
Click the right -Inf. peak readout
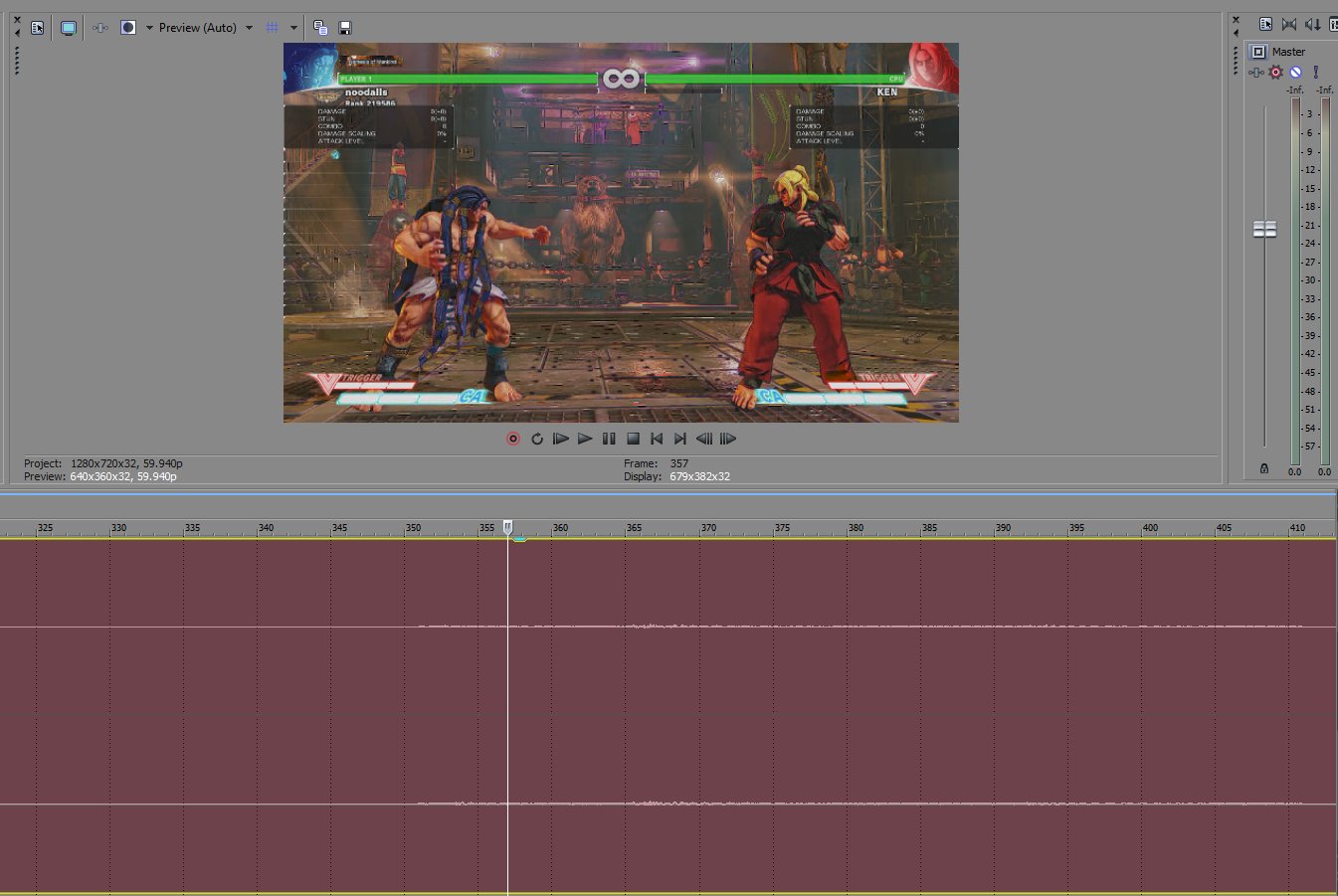(1324, 90)
